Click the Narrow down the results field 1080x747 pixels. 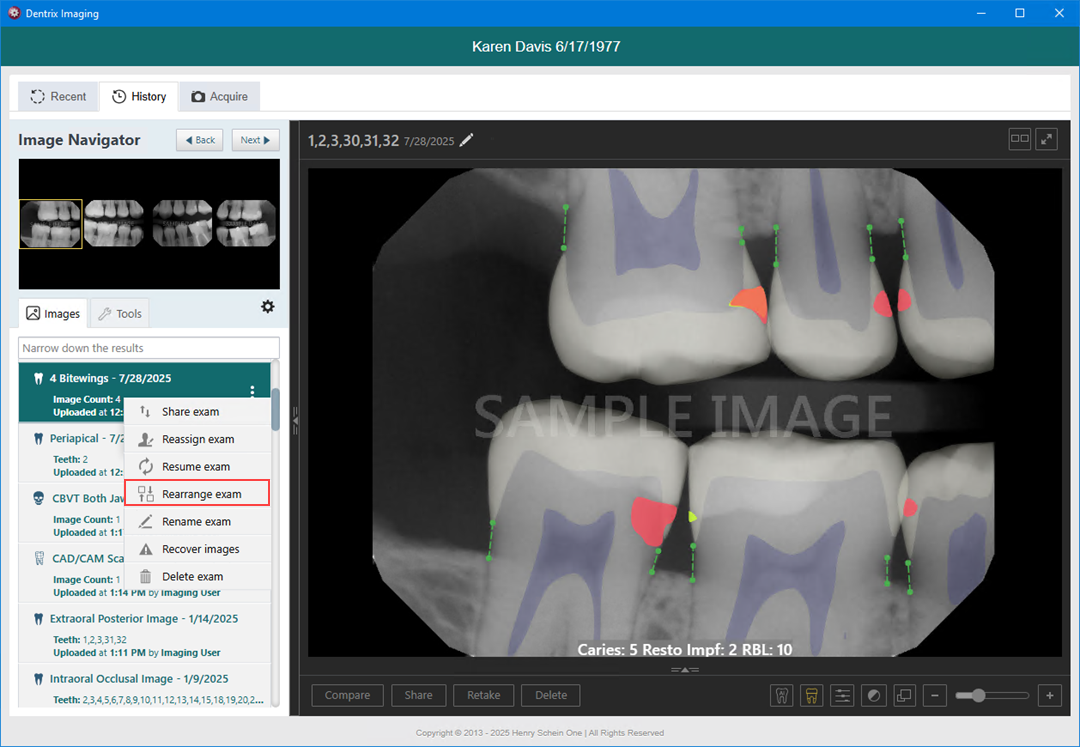[x=149, y=348]
